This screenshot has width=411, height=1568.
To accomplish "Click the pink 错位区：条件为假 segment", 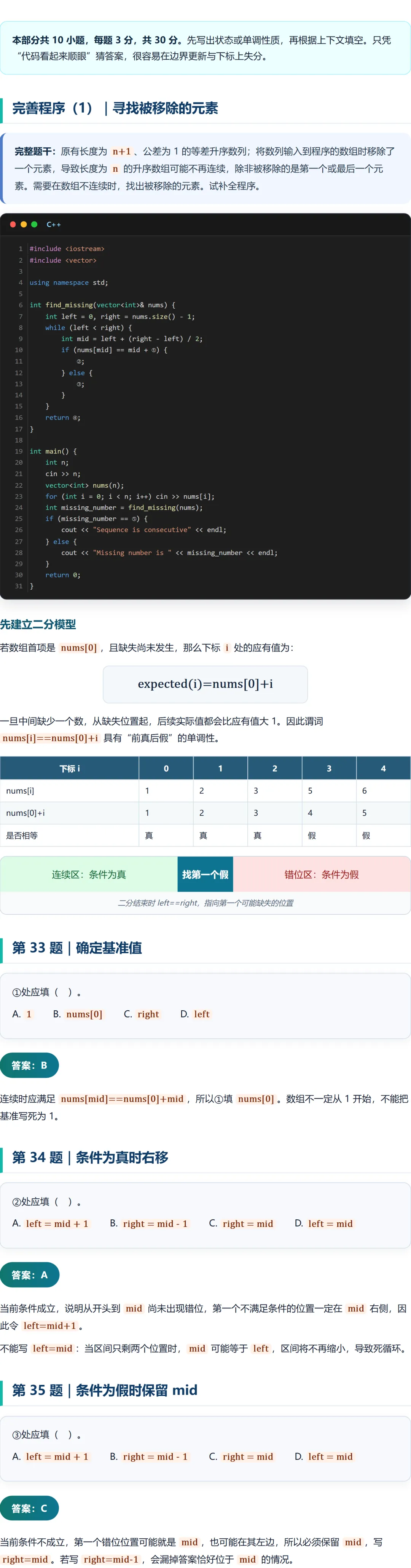I will (x=322, y=875).
